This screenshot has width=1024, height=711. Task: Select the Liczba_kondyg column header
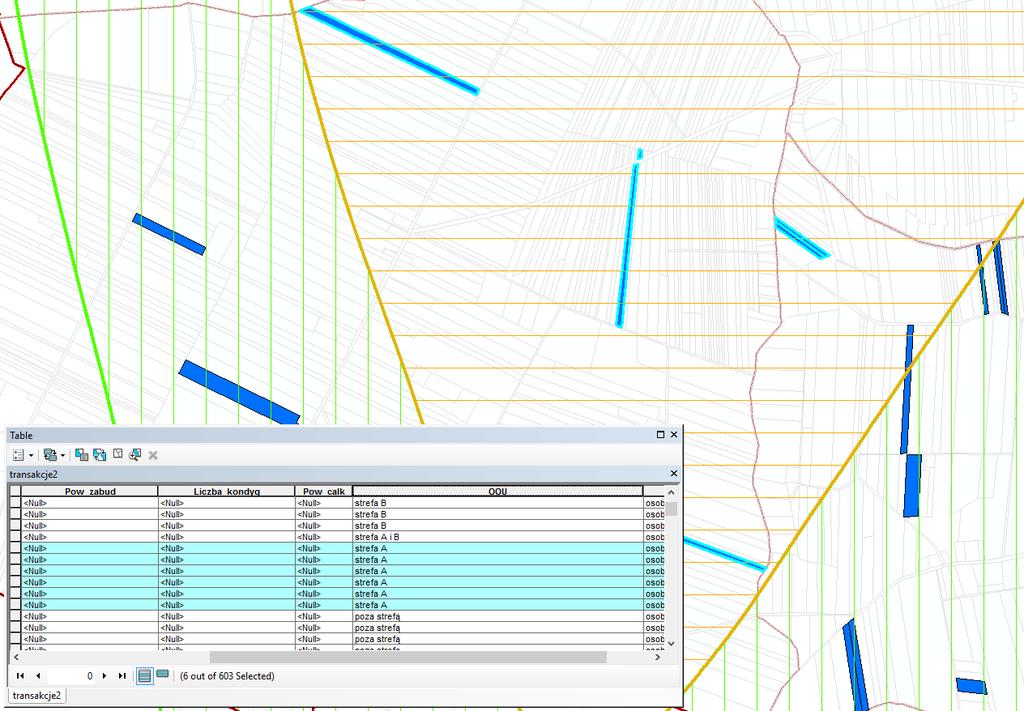coord(227,491)
